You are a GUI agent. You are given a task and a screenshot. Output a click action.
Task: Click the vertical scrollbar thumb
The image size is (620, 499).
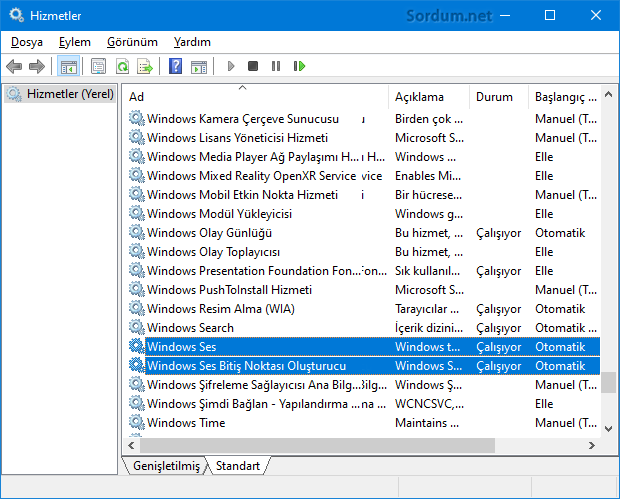(609, 382)
